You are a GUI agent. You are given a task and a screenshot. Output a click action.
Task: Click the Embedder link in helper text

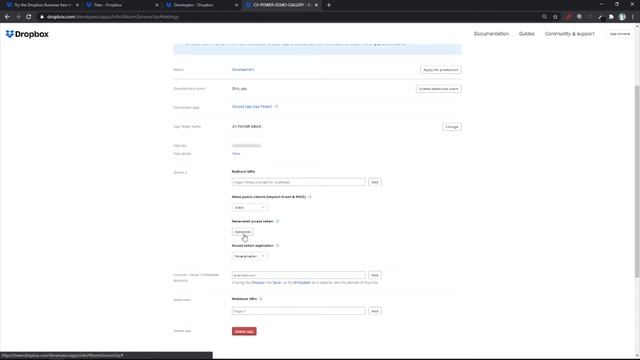click(x=302, y=282)
